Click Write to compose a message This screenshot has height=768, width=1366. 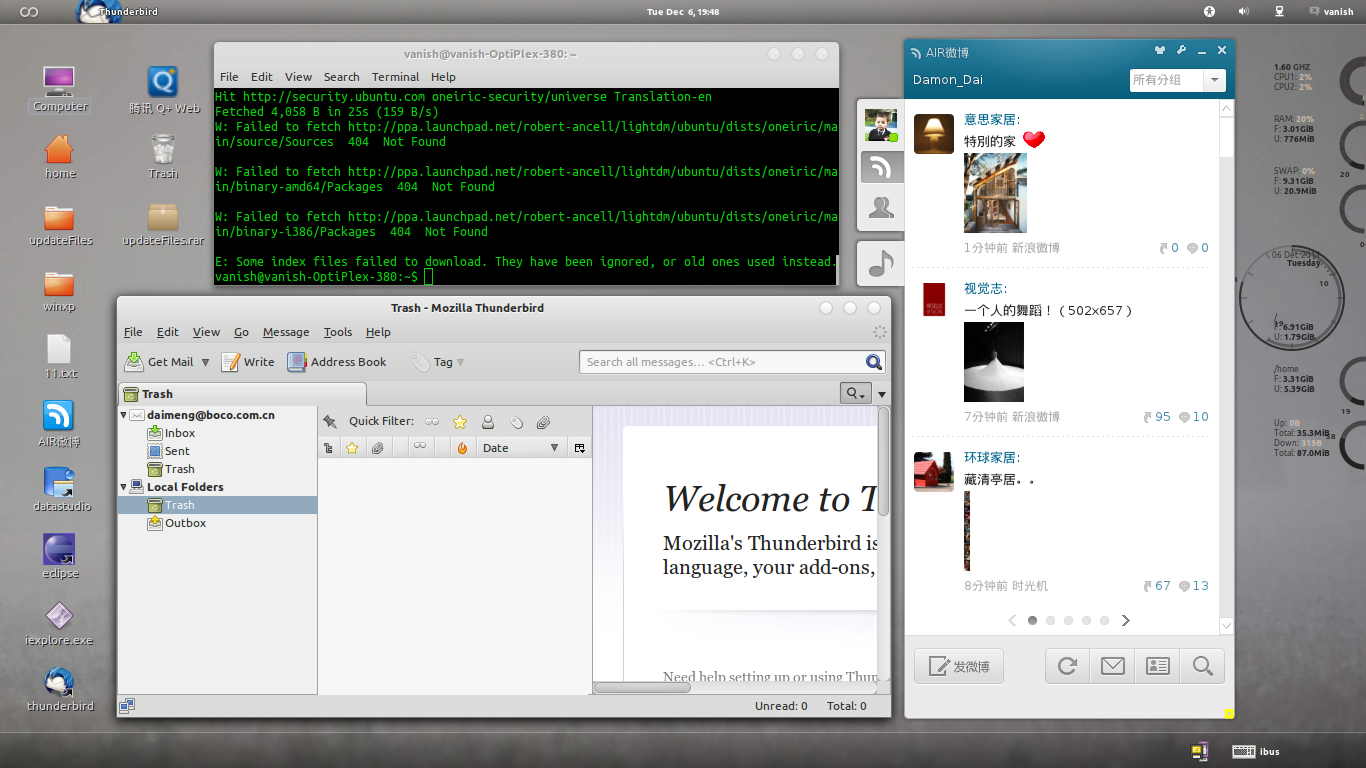248,362
